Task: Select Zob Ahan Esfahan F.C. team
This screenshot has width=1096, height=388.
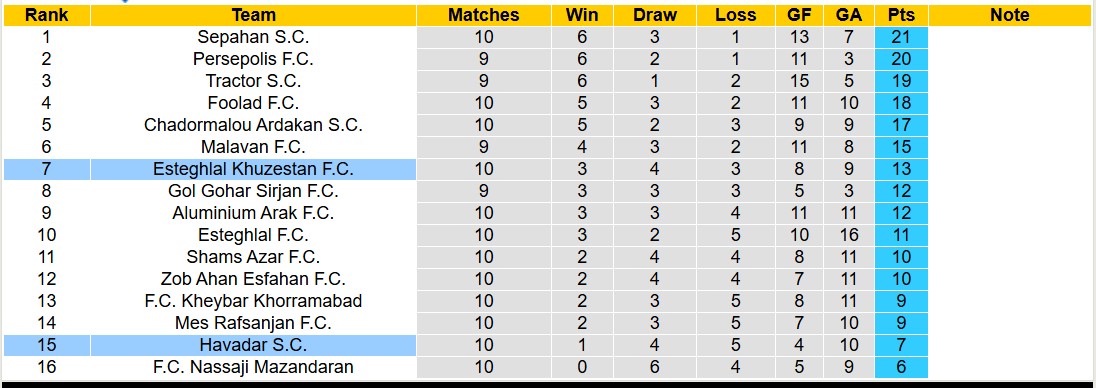Action: point(253,279)
